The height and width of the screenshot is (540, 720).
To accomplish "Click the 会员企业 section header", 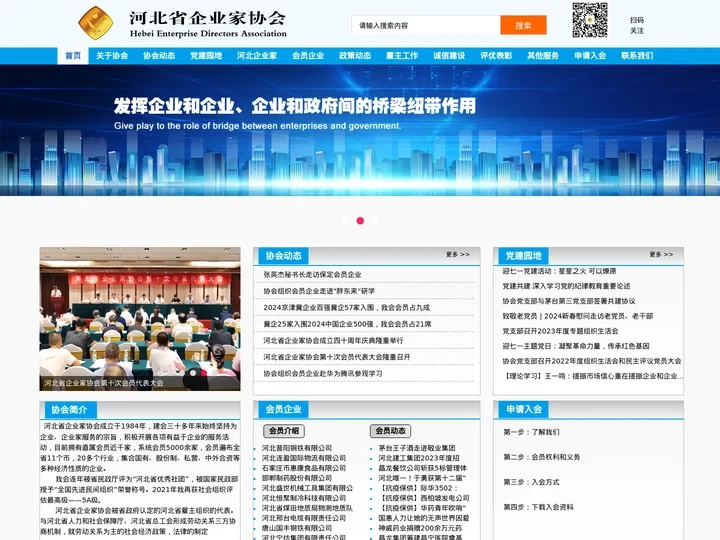I will [x=283, y=409].
